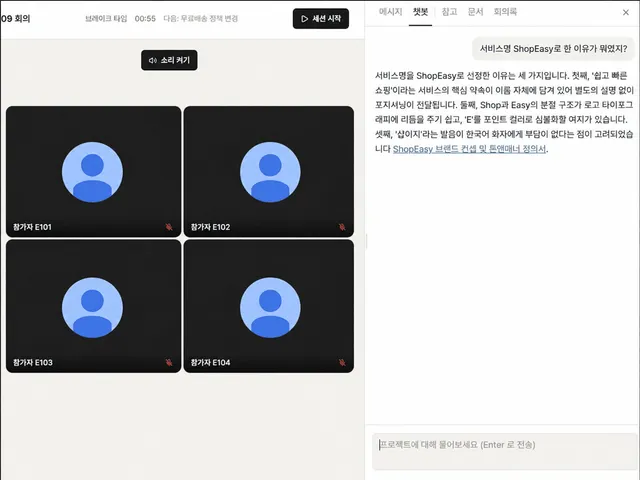Focus the project question input field
The width and height of the screenshot is (640, 480).
pos(504,451)
